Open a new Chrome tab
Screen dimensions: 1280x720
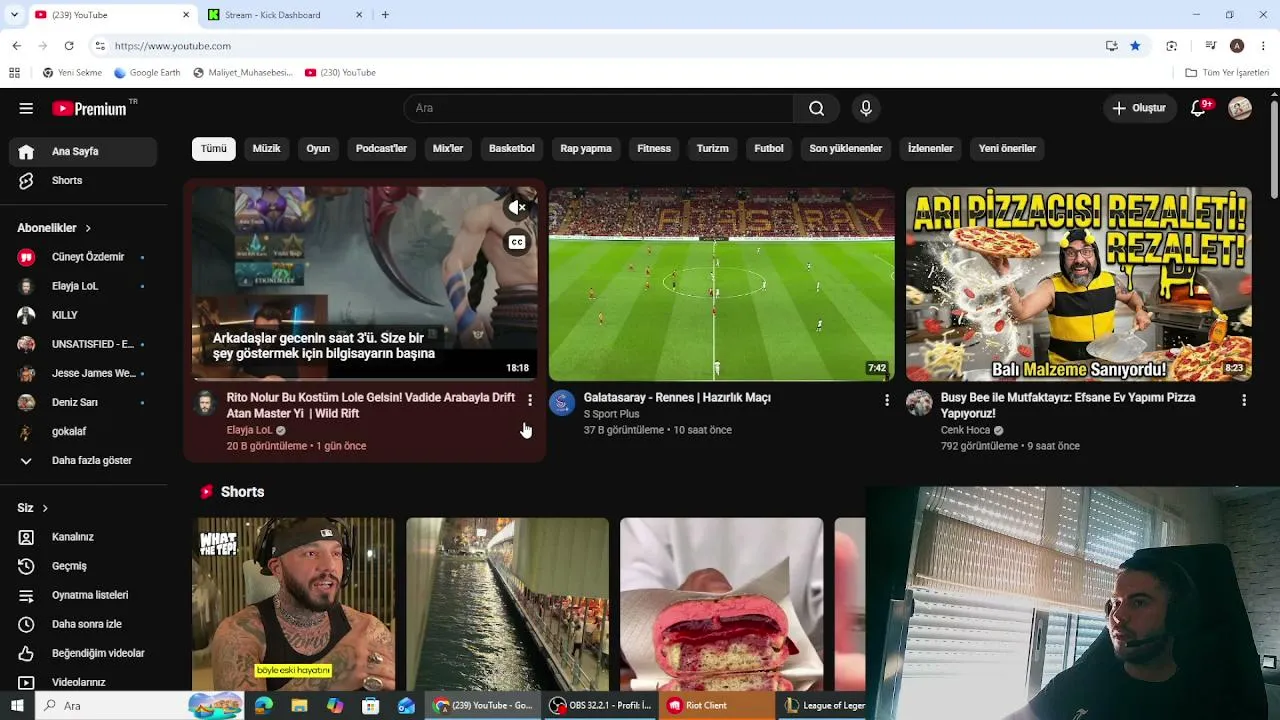click(385, 15)
